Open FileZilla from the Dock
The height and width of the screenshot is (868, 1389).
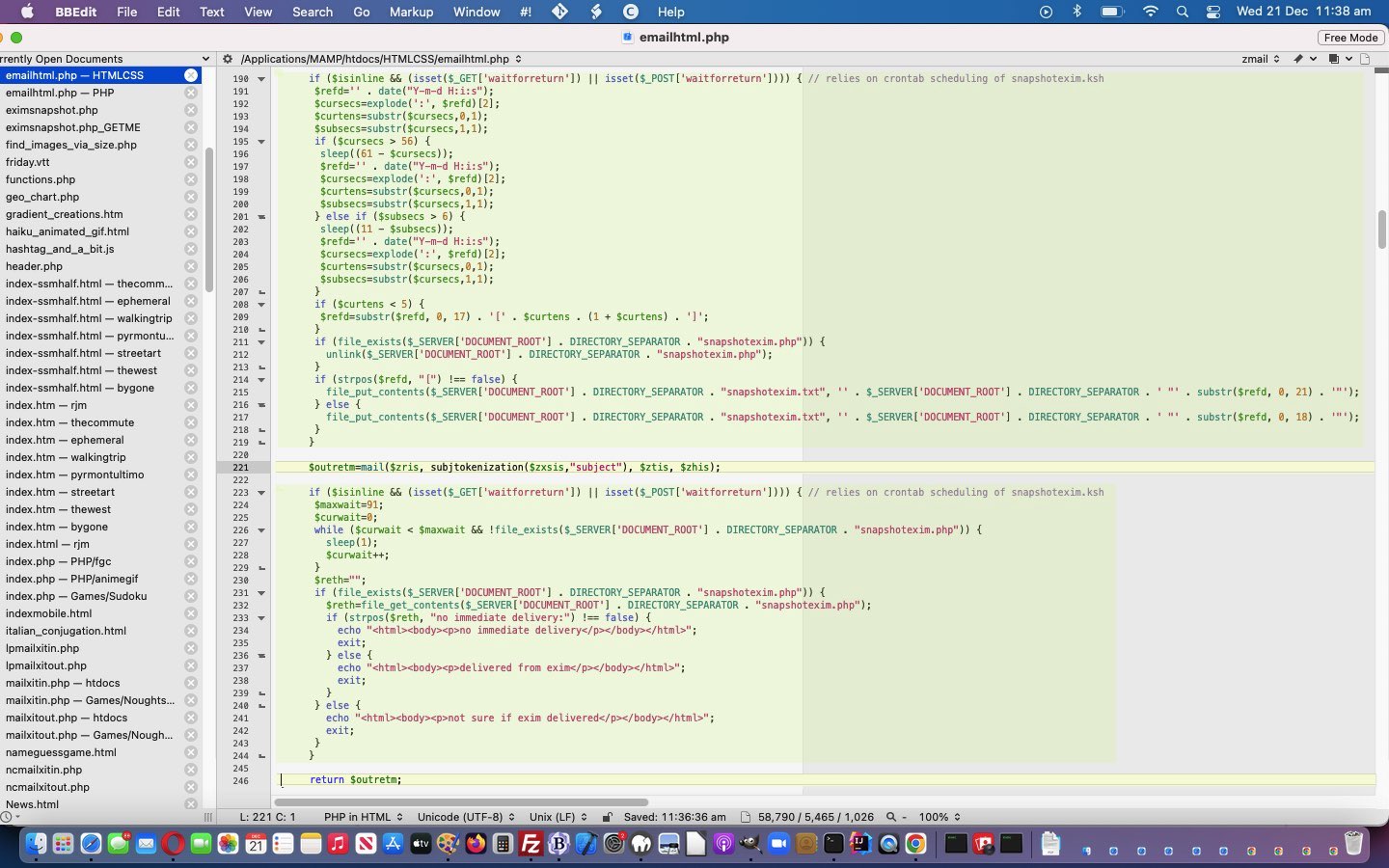(x=531, y=844)
